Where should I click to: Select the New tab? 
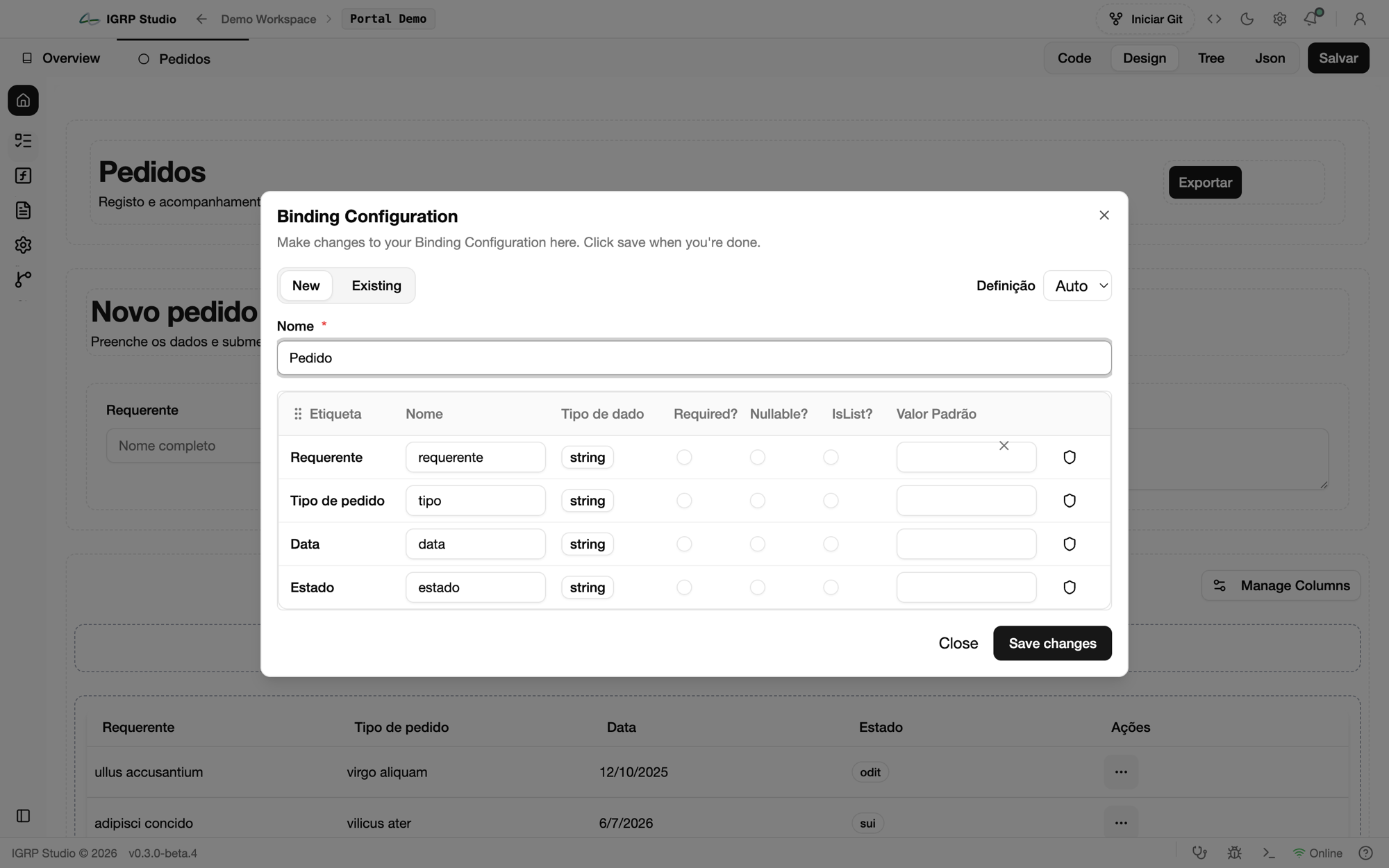[306, 285]
